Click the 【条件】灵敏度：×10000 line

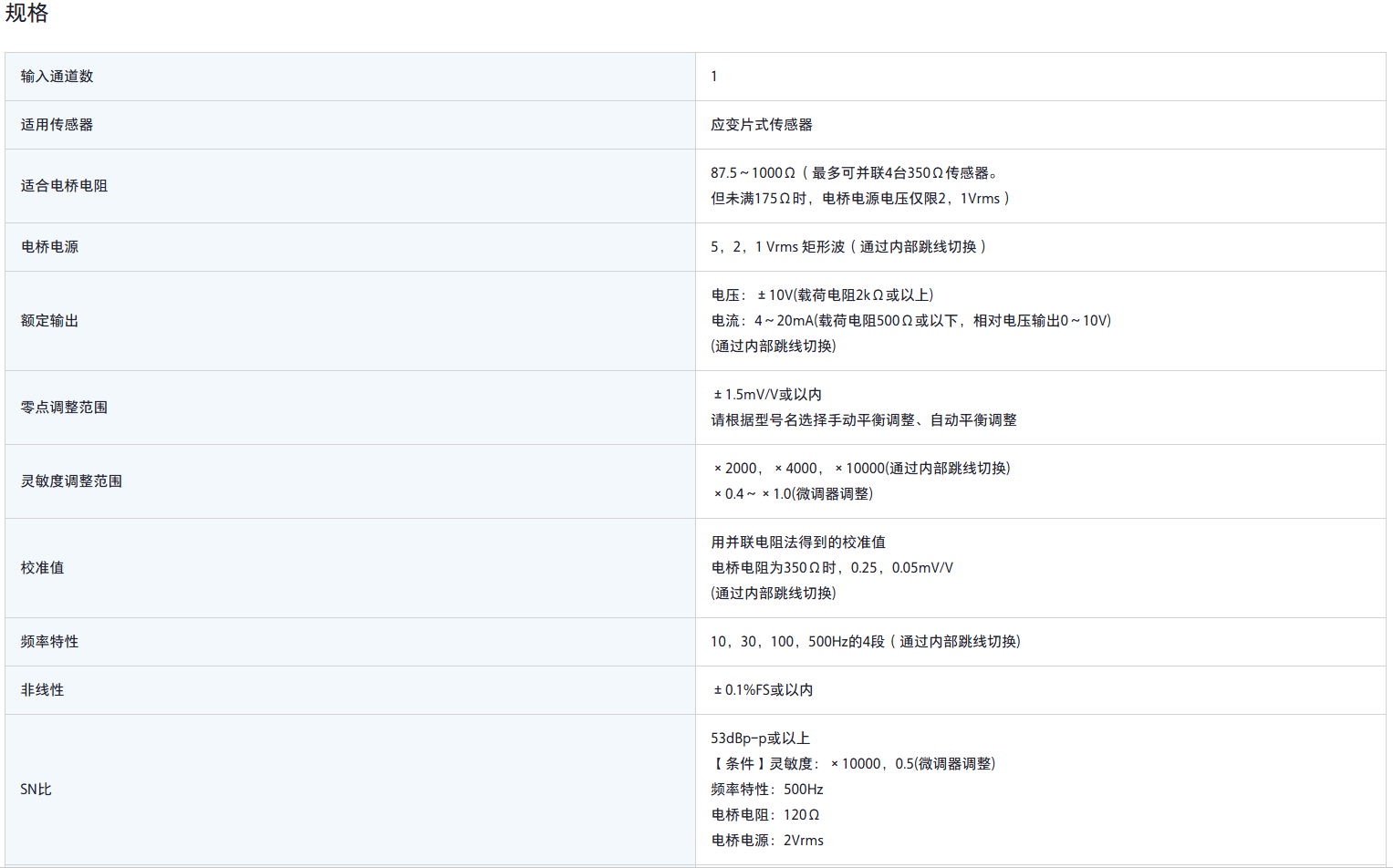click(x=853, y=764)
